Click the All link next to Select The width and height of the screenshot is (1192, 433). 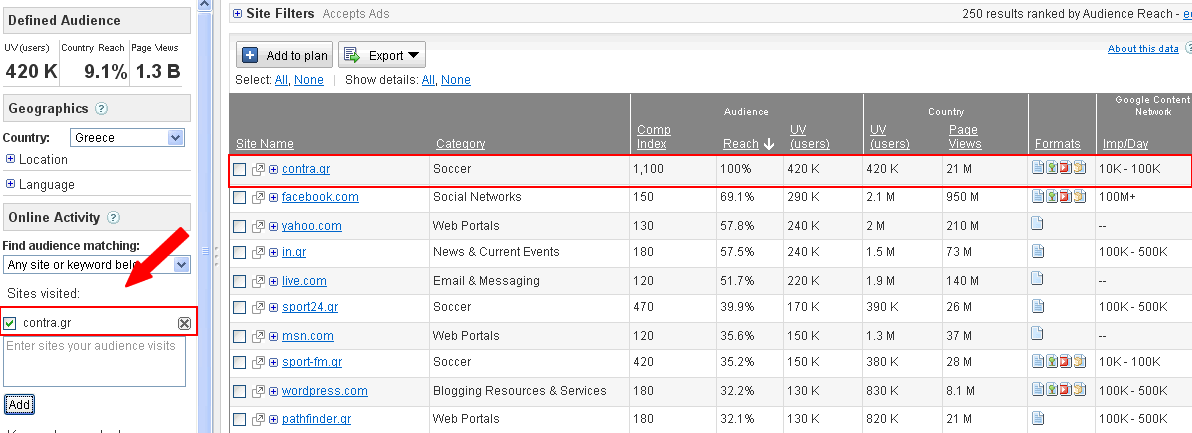click(x=281, y=80)
